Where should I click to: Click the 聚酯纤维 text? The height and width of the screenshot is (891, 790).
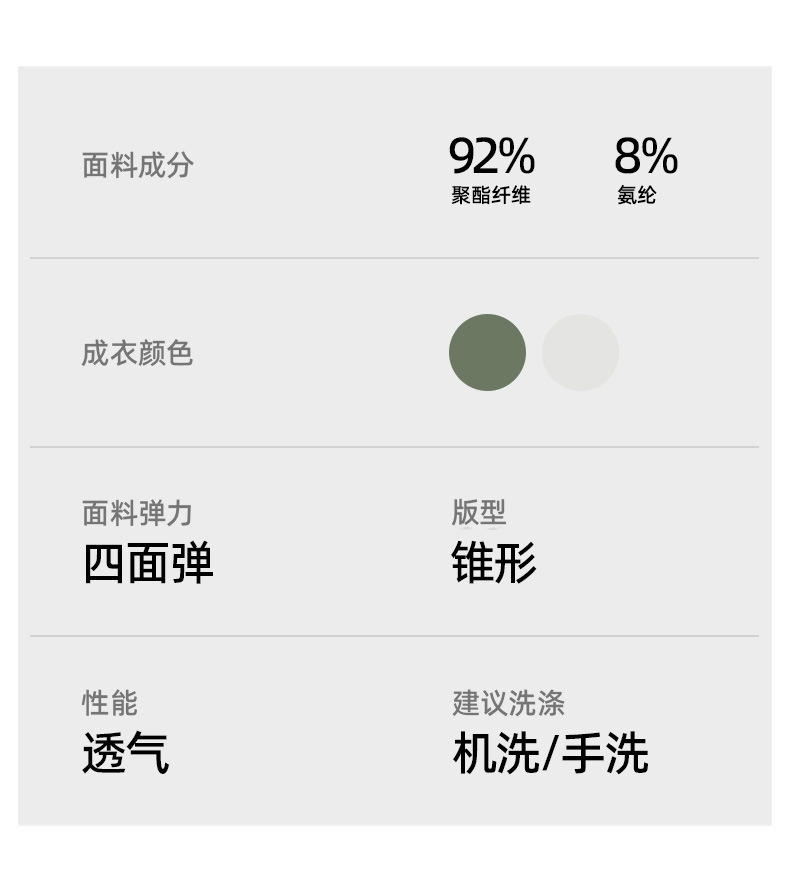coord(490,196)
